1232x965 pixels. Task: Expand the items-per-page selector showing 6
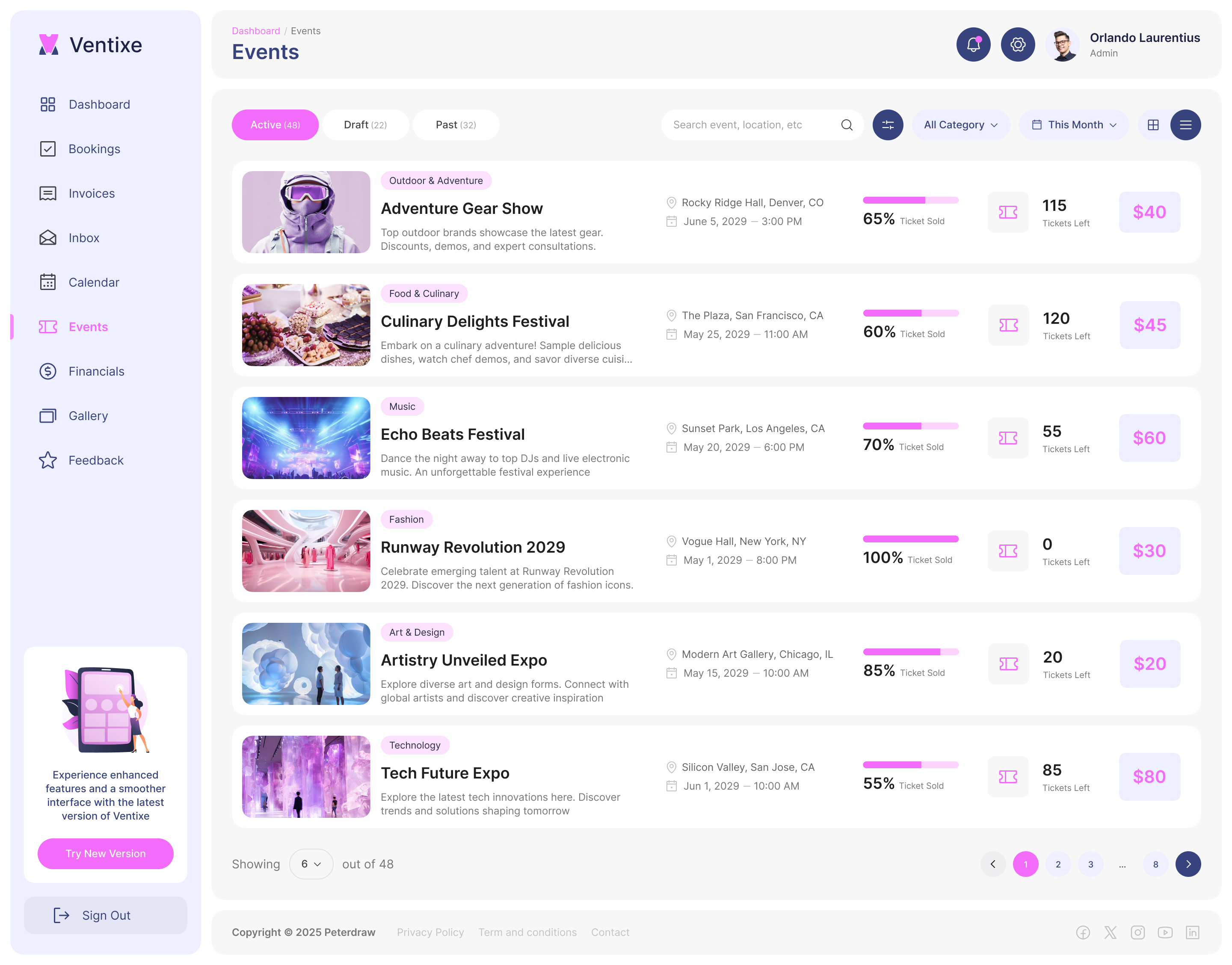click(311, 864)
